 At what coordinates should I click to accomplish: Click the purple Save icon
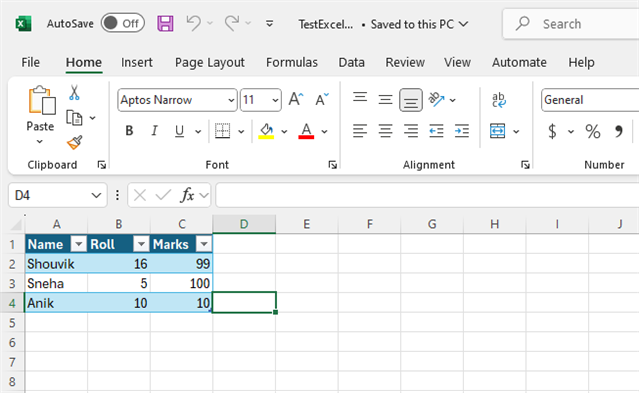165,24
